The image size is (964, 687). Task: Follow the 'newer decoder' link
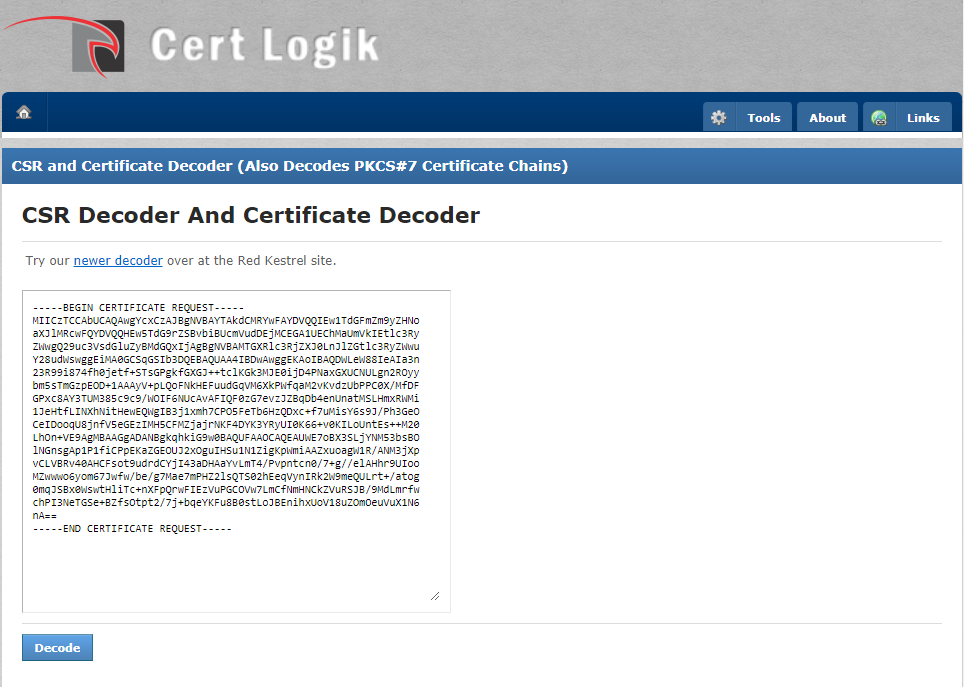[x=118, y=261]
